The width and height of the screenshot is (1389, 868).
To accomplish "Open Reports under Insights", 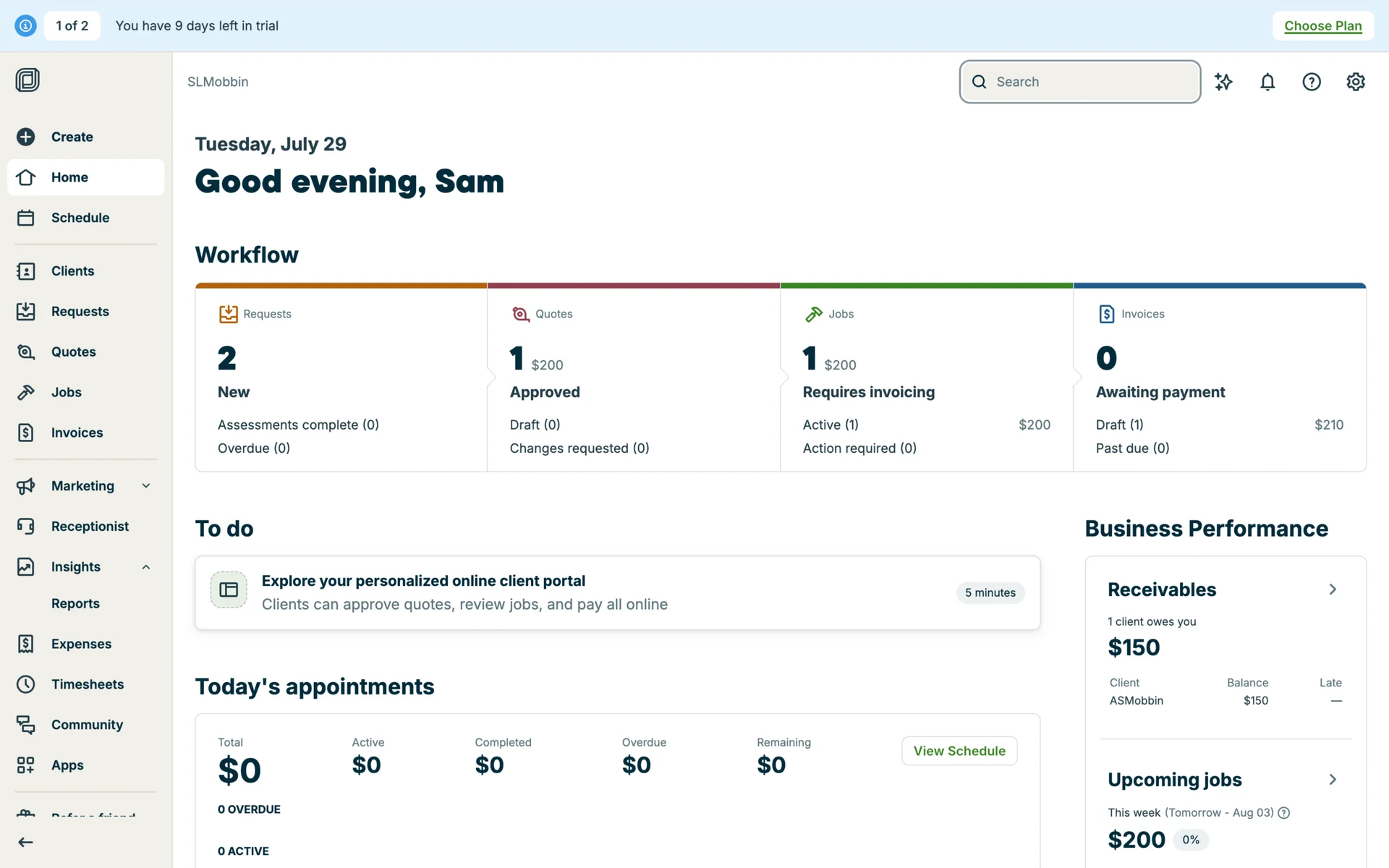I will click(75, 603).
